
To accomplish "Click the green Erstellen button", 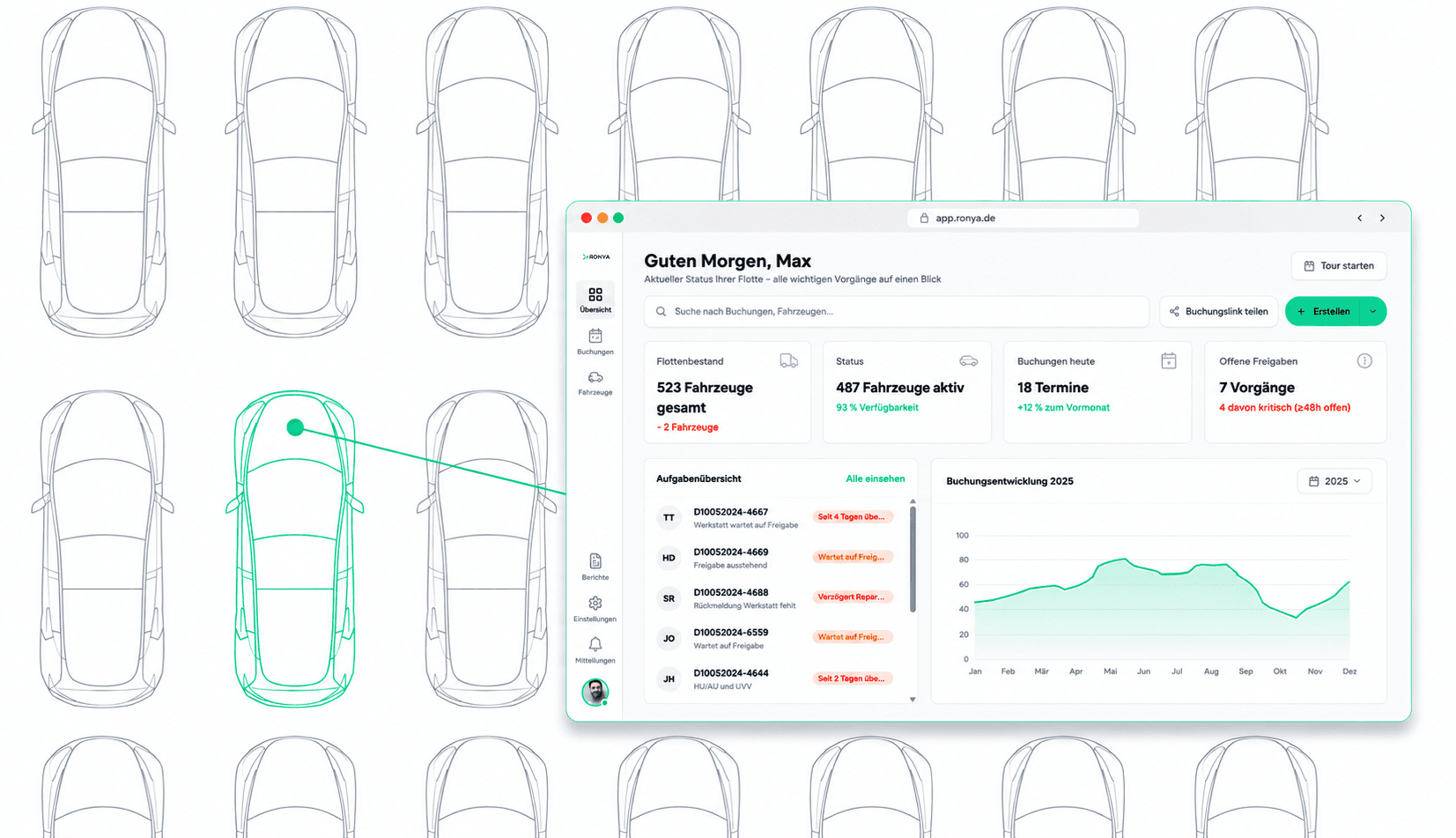I will tap(1323, 311).
